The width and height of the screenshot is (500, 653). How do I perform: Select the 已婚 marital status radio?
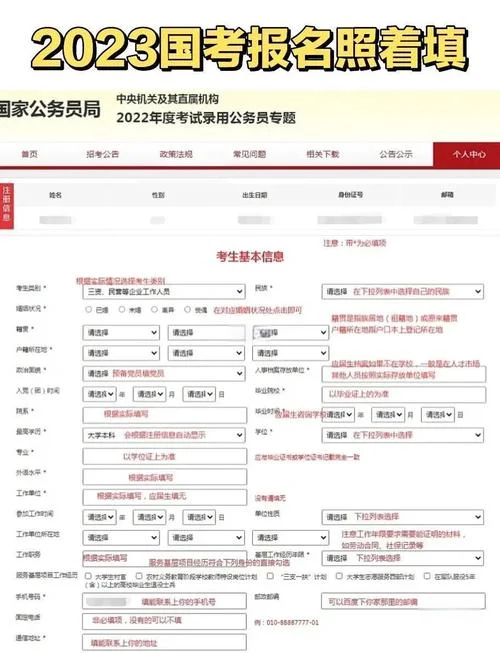coord(88,309)
